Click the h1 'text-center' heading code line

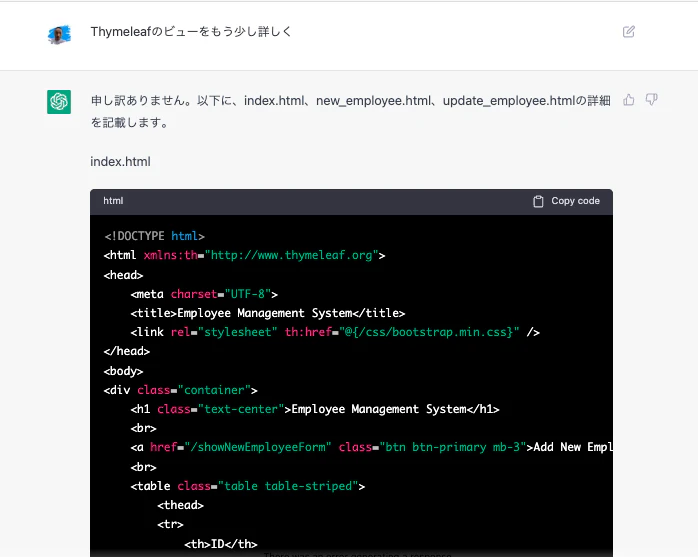coord(315,409)
